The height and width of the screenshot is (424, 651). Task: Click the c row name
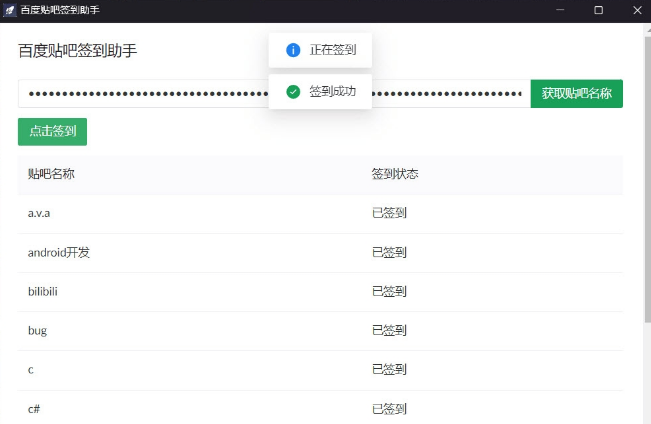point(31,370)
